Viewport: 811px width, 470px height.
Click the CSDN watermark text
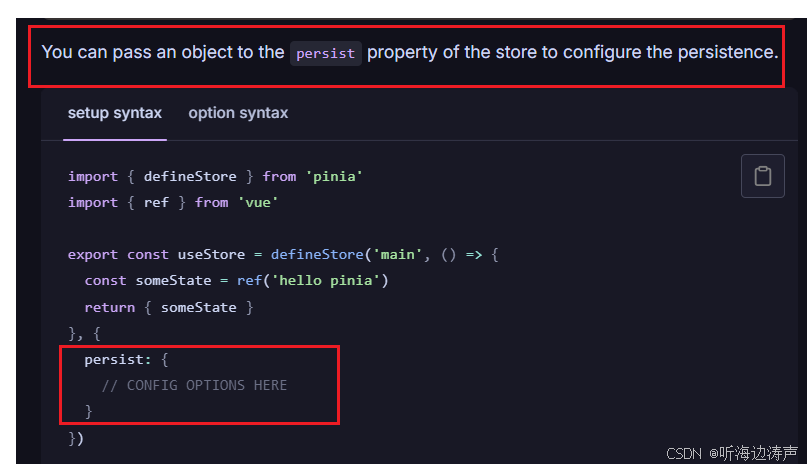tap(683, 454)
